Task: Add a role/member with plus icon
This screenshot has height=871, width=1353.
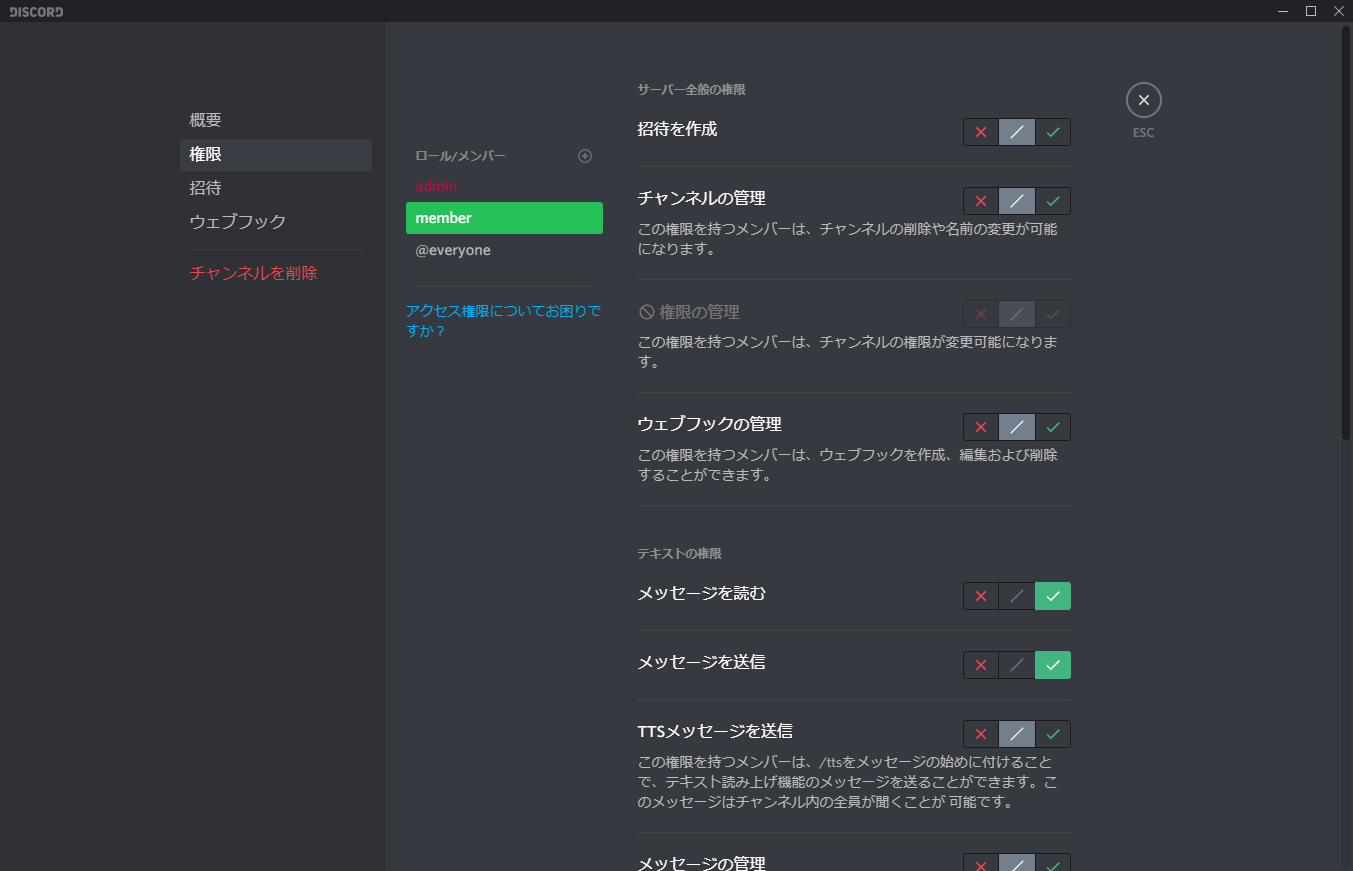Action: point(585,156)
